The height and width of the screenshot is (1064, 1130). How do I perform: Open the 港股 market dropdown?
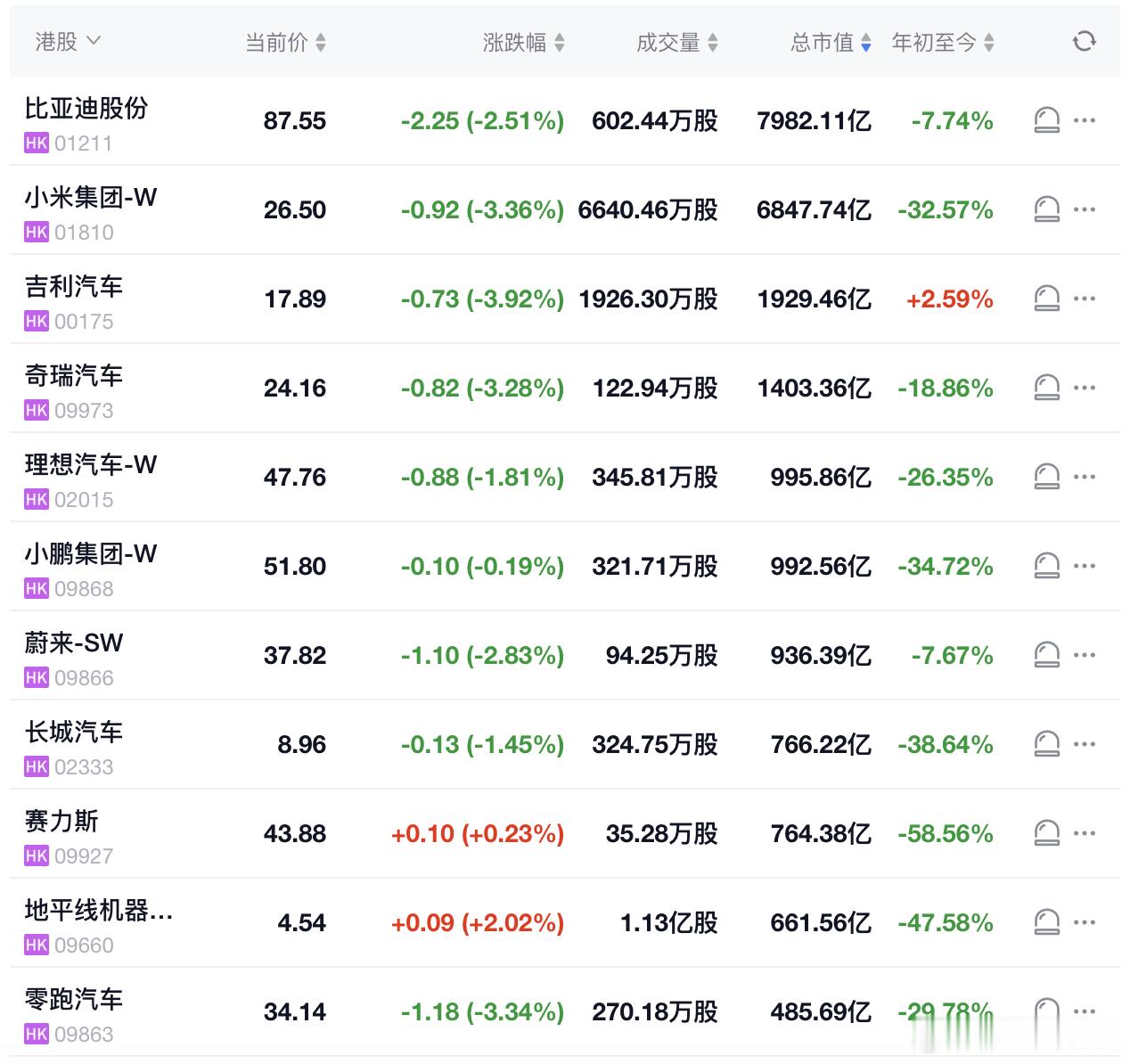[68, 42]
